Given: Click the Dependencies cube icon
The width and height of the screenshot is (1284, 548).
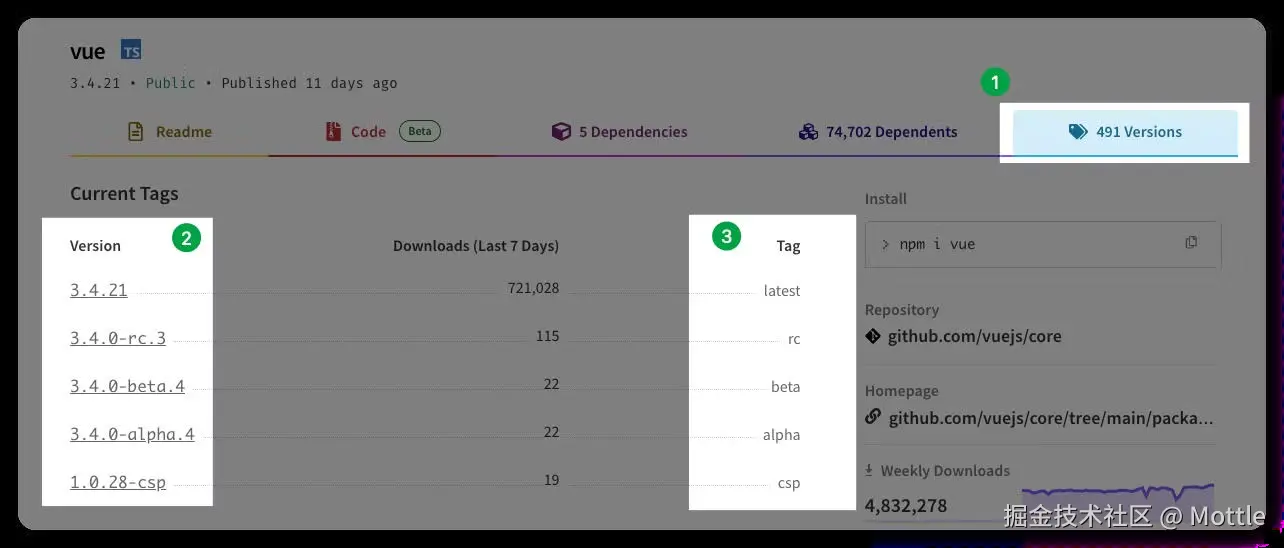Looking at the screenshot, I should coord(561,132).
